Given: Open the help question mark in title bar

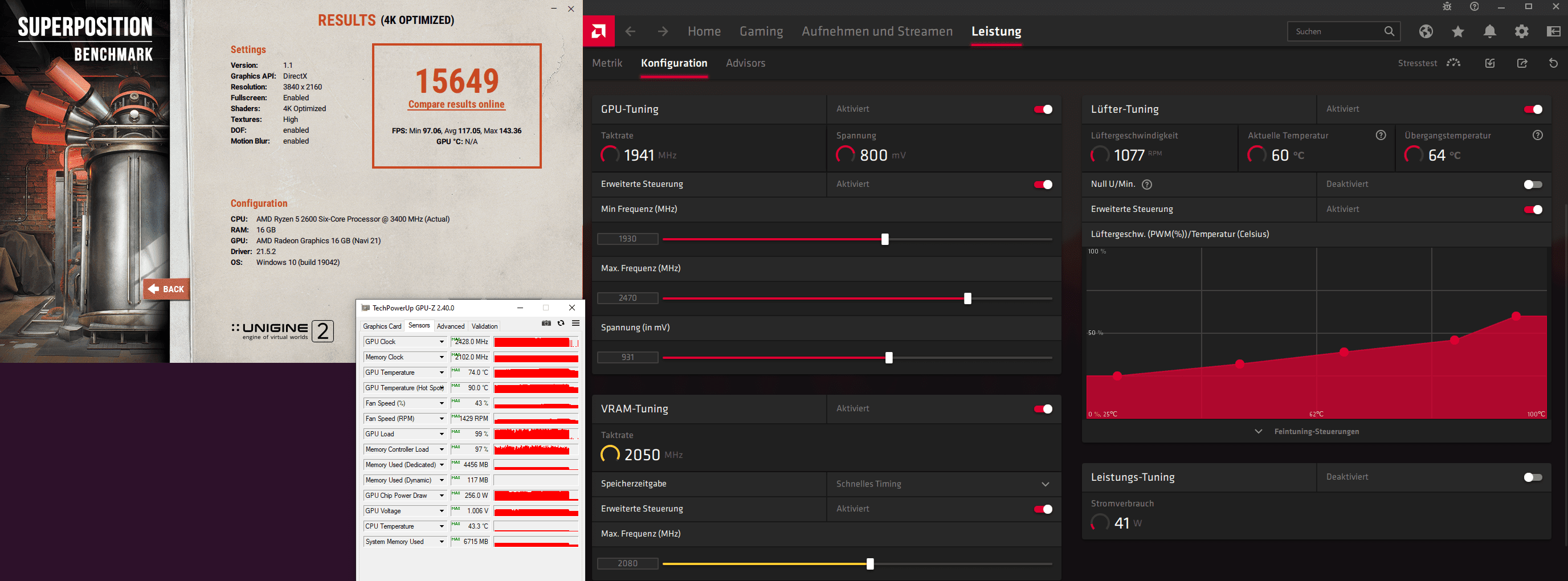Looking at the screenshot, I should point(1474,7).
